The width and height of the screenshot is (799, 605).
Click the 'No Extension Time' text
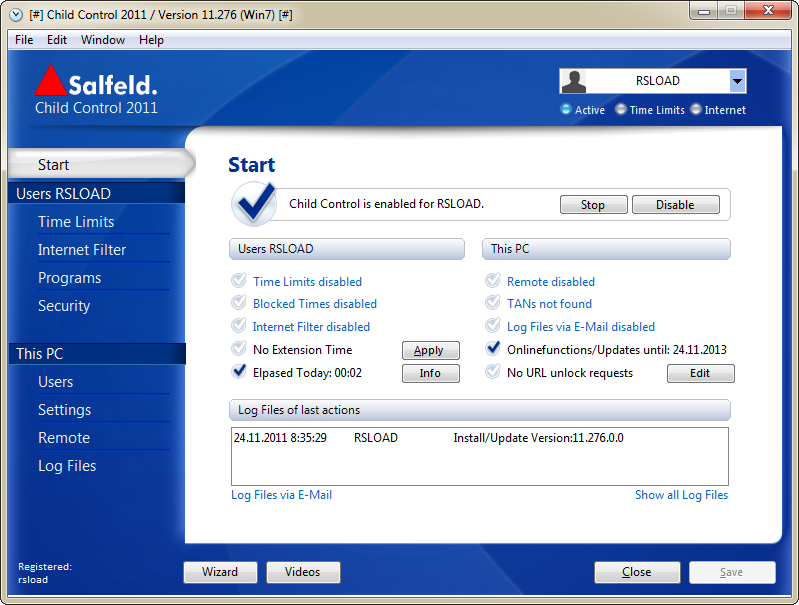click(x=303, y=350)
